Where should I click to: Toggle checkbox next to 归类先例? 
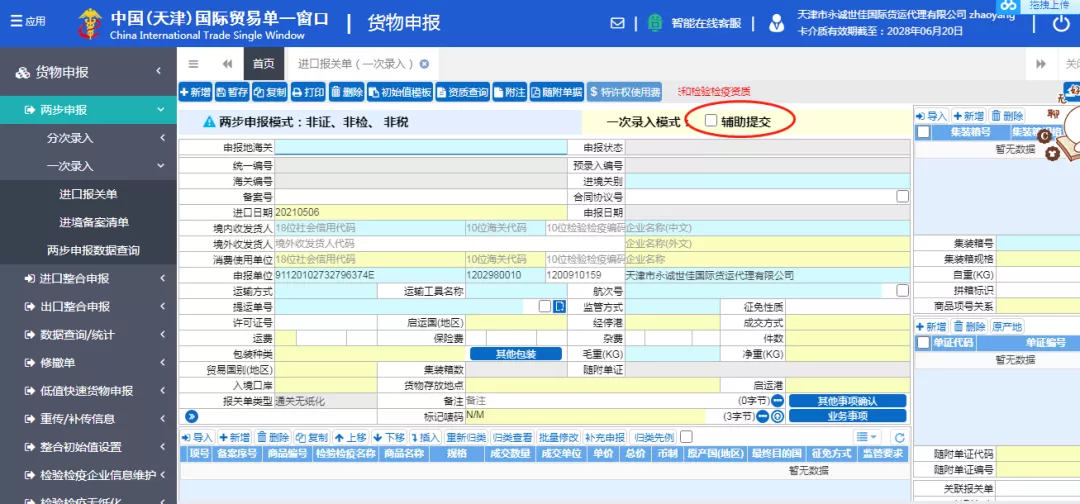[x=686, y=437]
